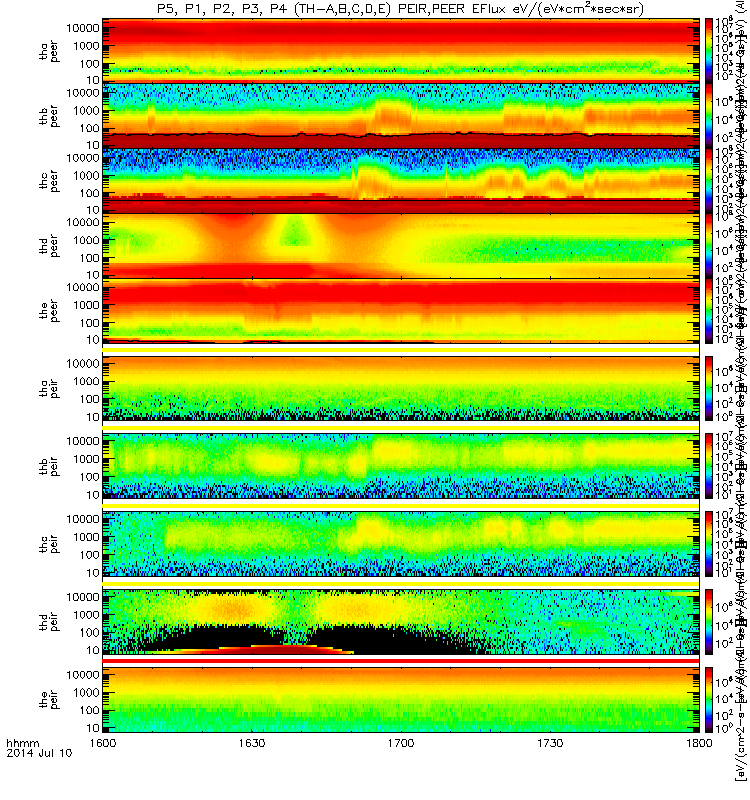Click the 1000 tick label of thd peir panel
This screenshot has height=800, width=750.
click(86, 614)
